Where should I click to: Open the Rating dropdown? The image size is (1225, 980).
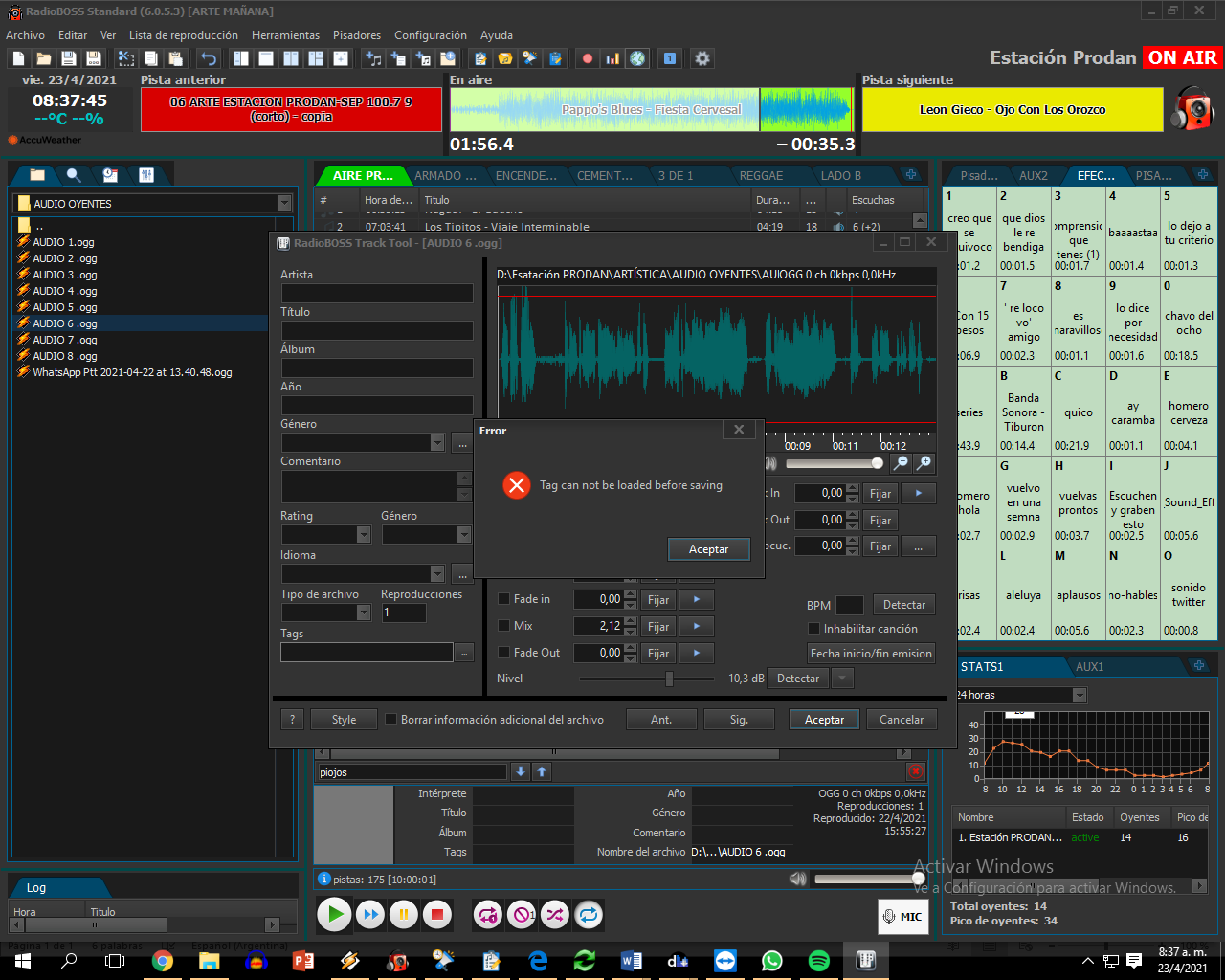point(364,535)
